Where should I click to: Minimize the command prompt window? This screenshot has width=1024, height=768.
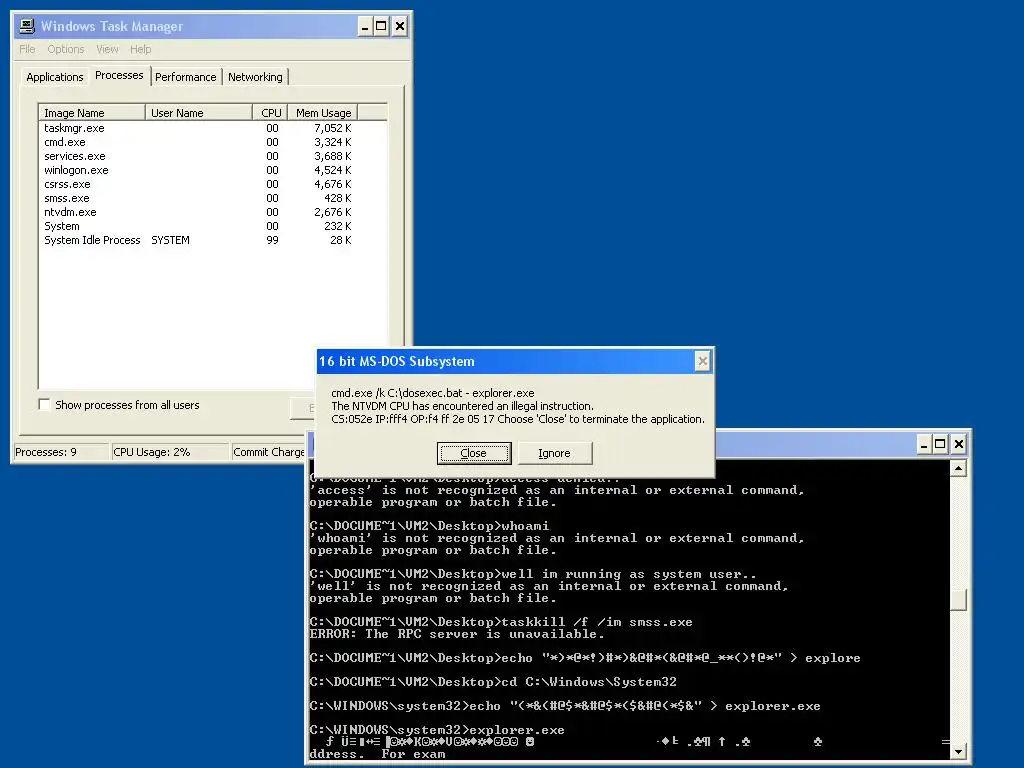[x=923, y=445]
